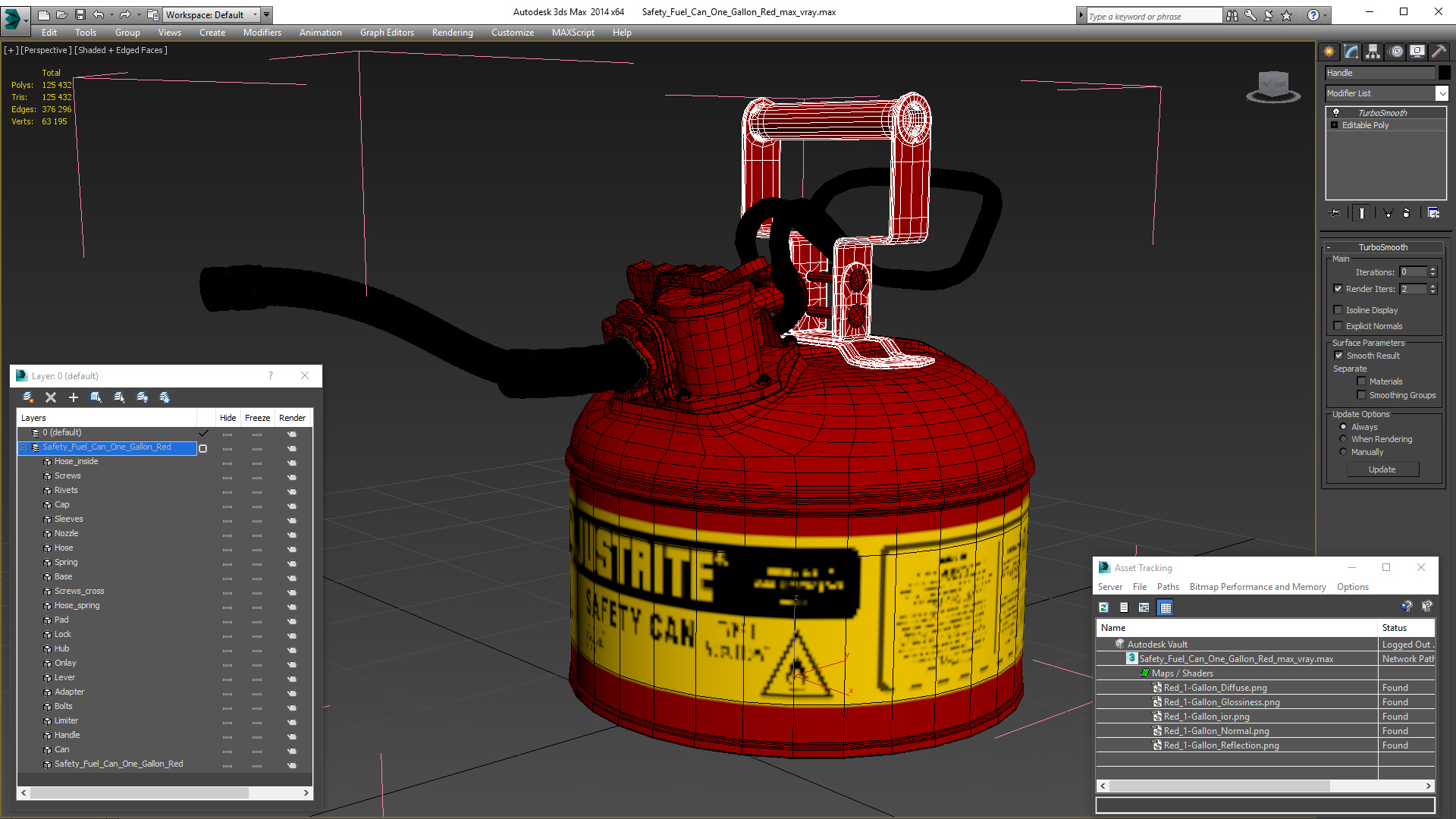Screen dimensions: 1456x819
Task: Expand the Editable Poly stack entry
Action: [1334, 124]
